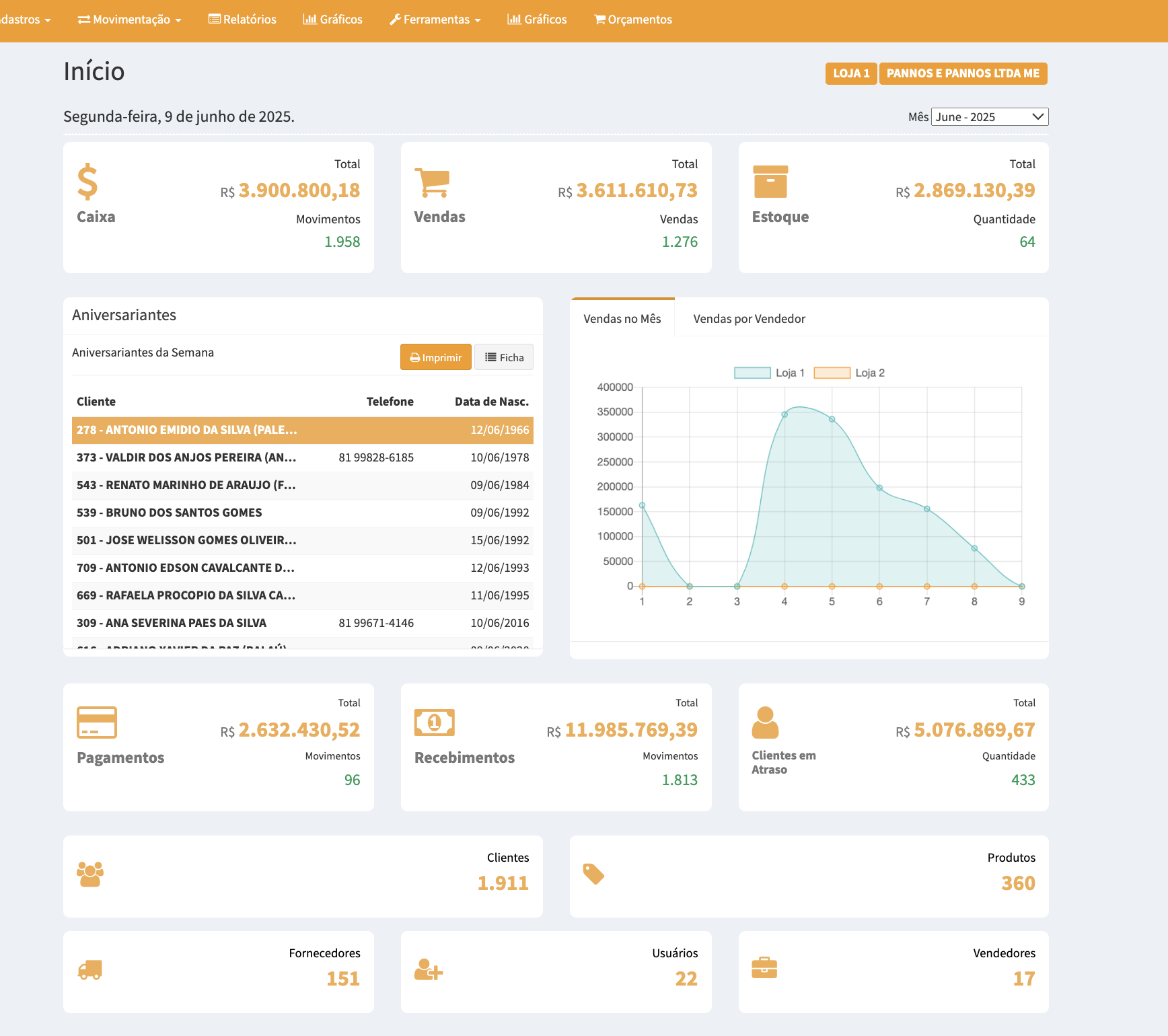1168x1036 pixels.
Task: Click the Produtos tag icon
Action: point(593,874)
